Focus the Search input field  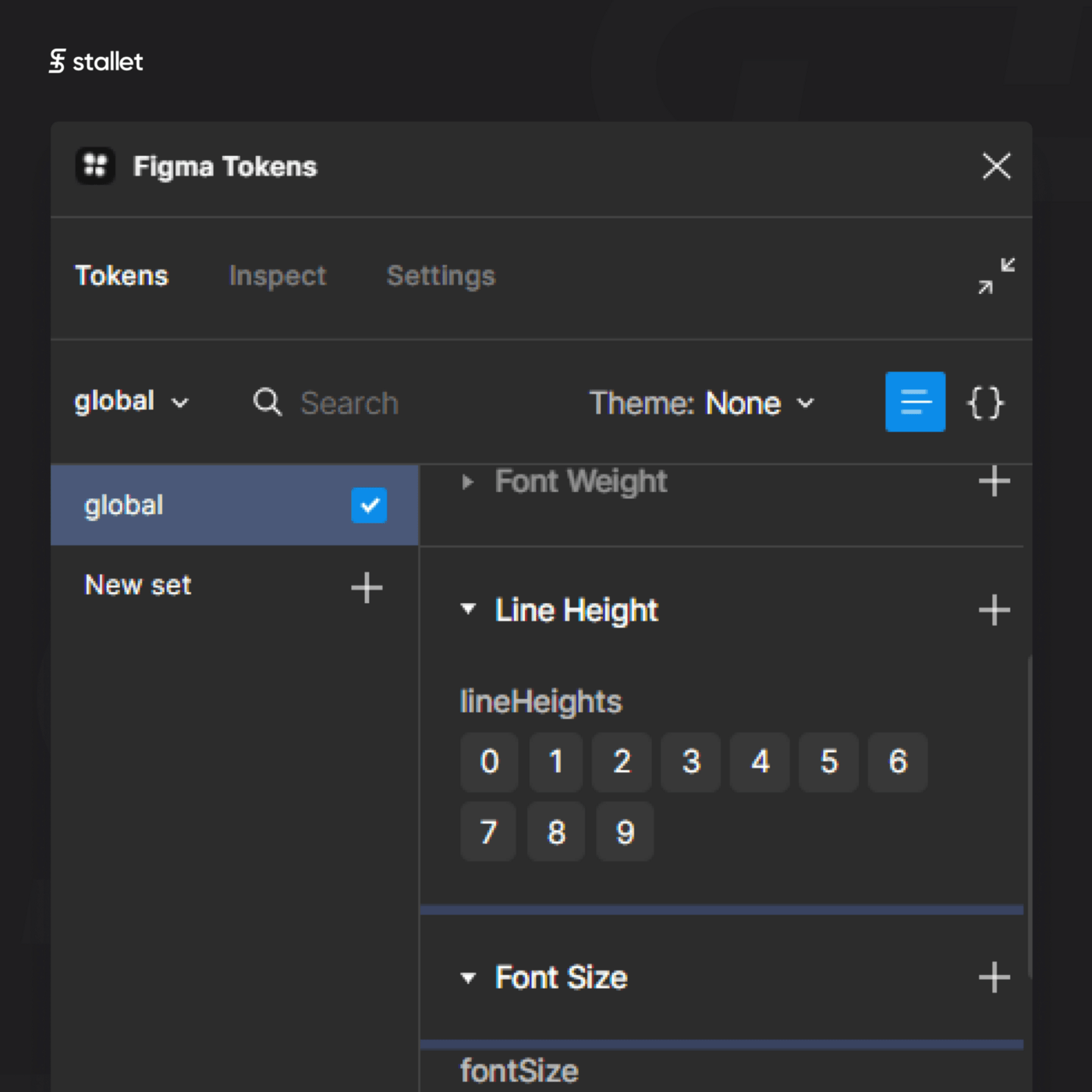click(349, 403)
